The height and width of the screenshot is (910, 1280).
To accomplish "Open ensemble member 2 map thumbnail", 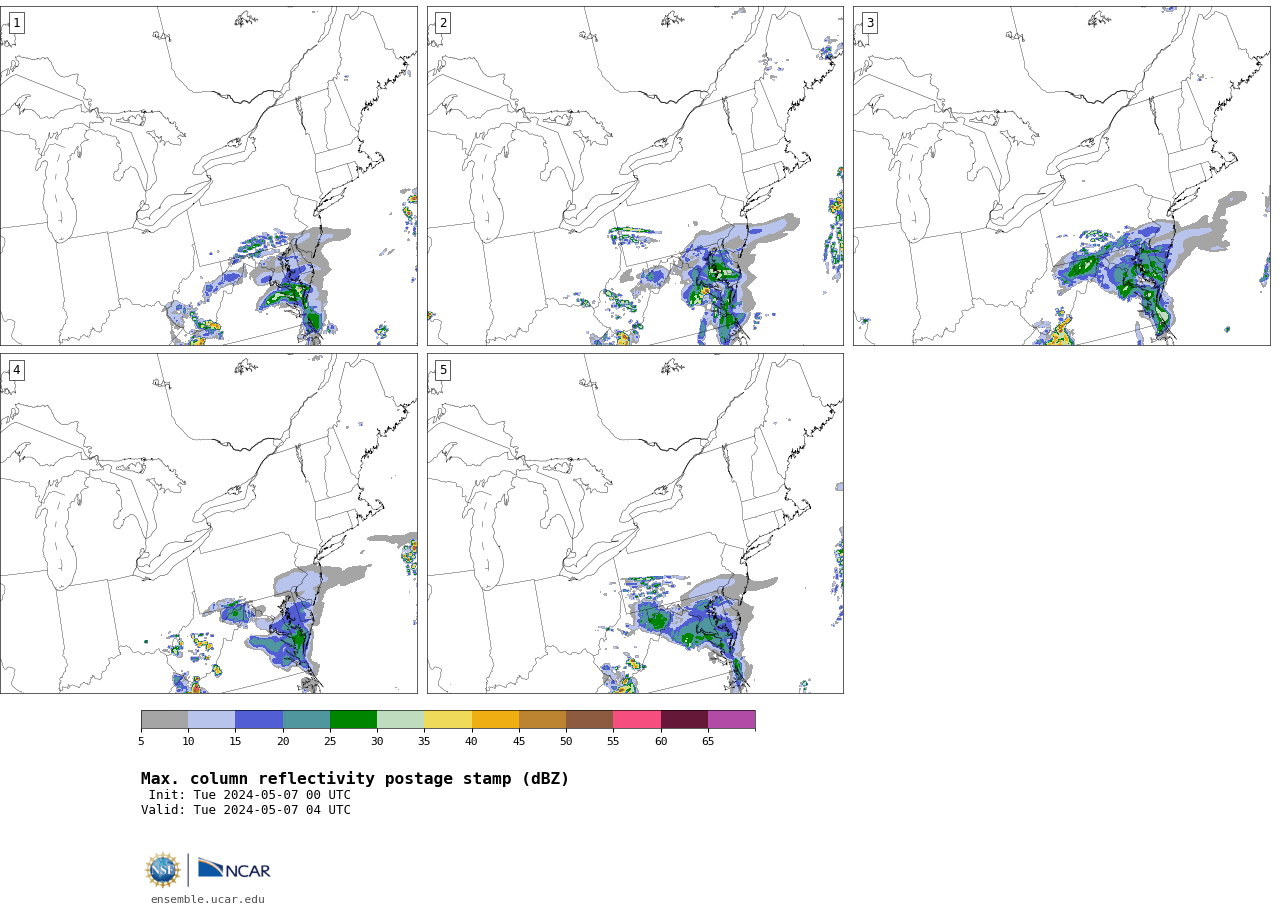I will pos(635,176).
